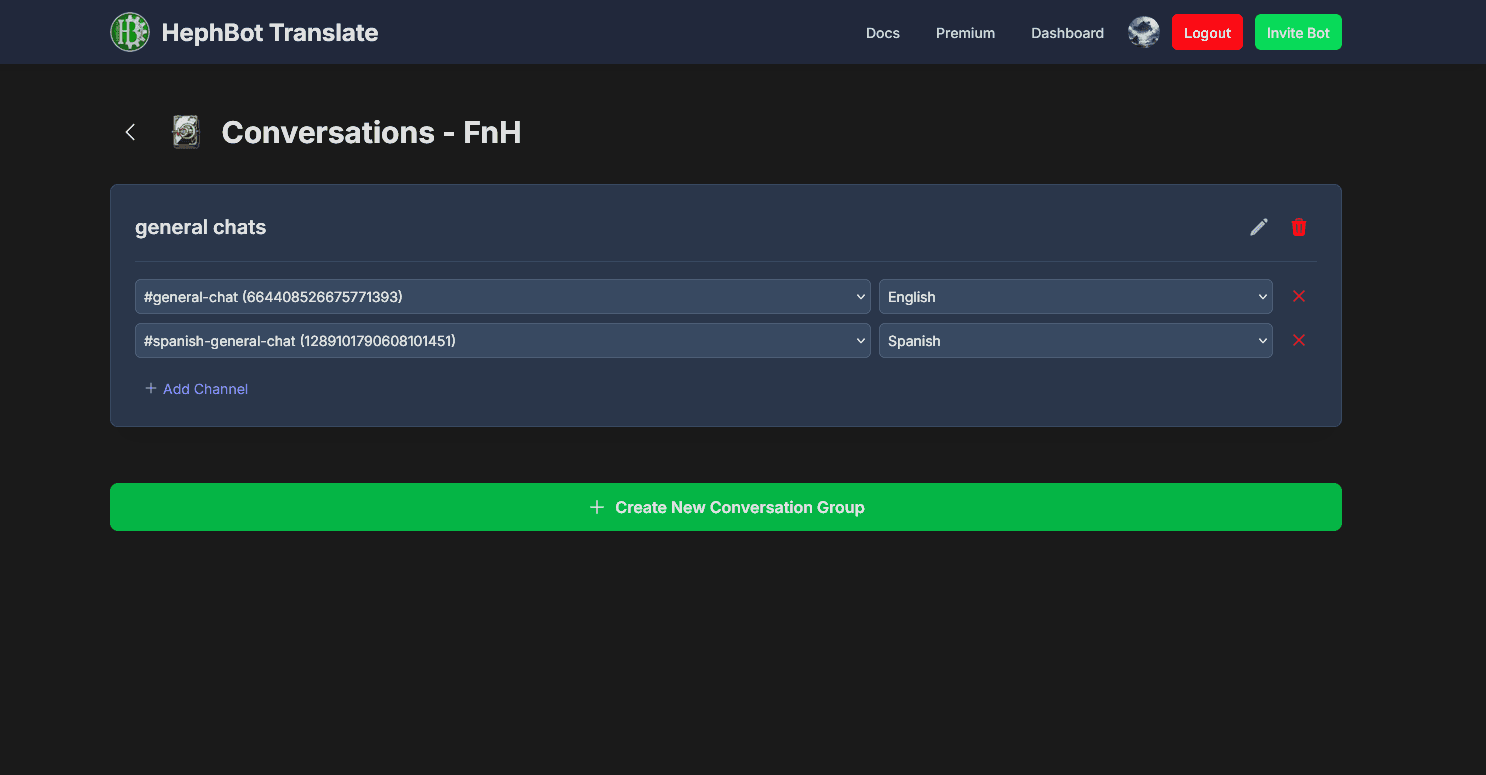Create New Conversation Group
The height and width of the screenshot is (775, 1486).
[x=725, y=507]
